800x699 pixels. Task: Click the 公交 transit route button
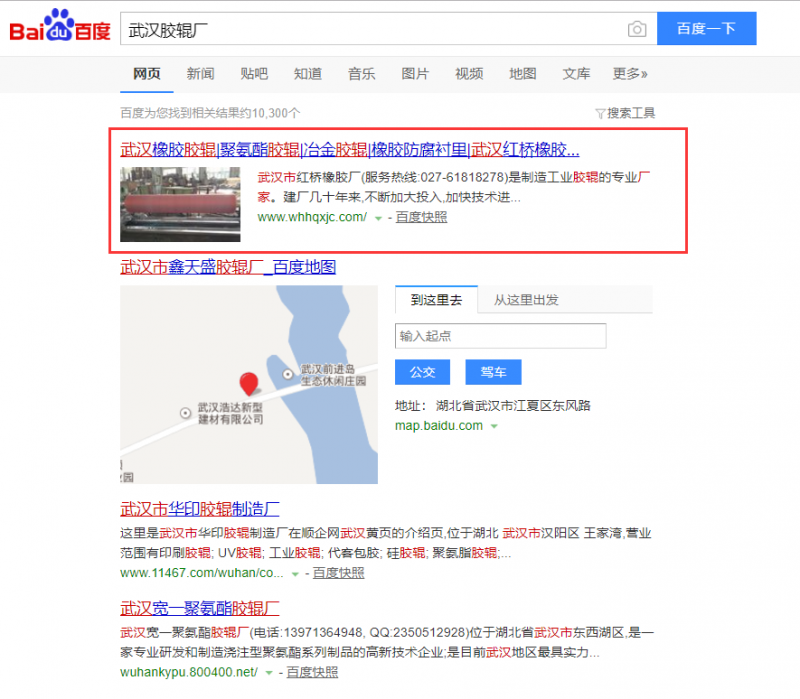[422, 371]
